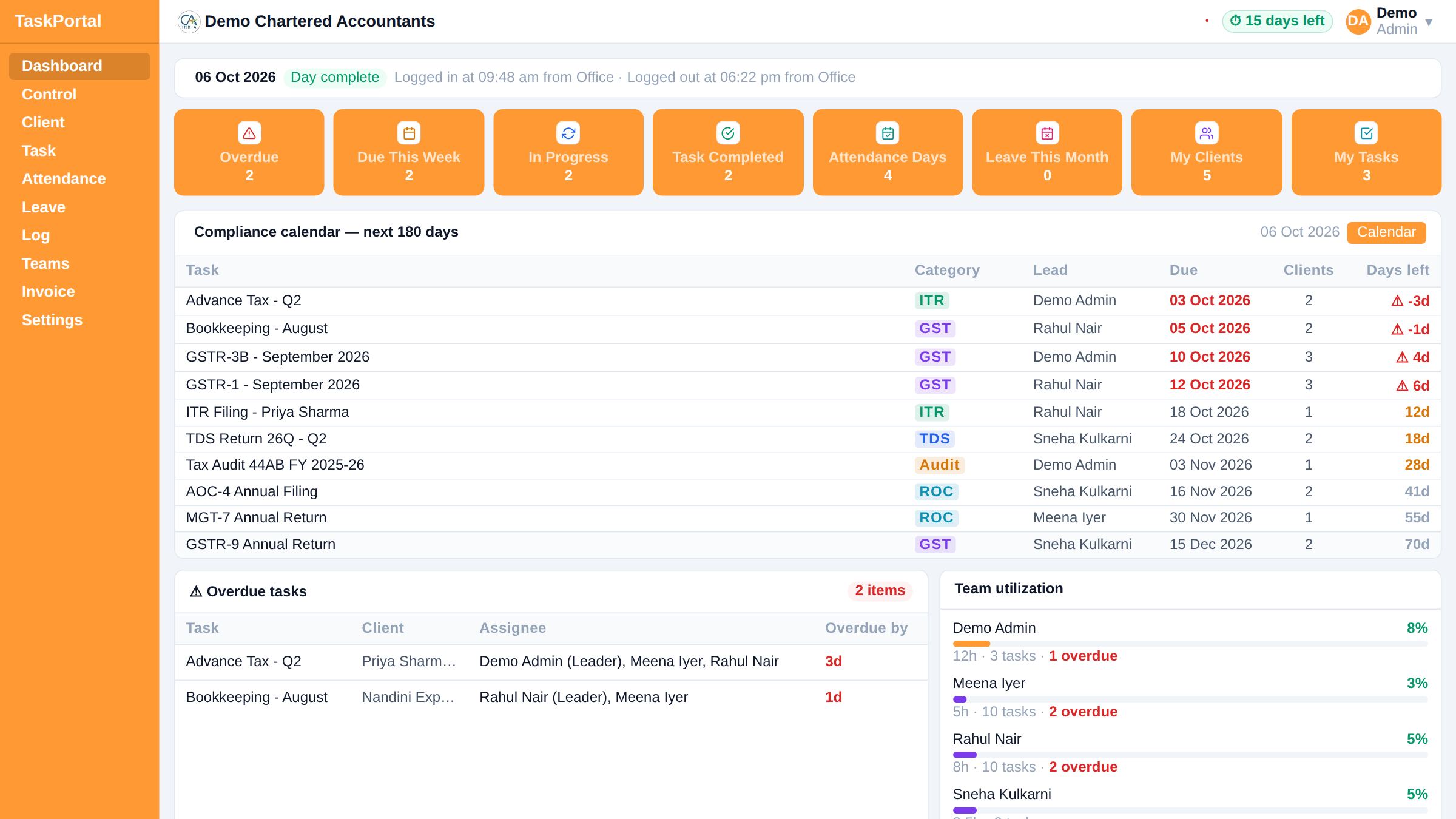This screenshot has width=1456, height=819.
Task: Go to Teams in the sidebar
Action: click(x=79, y=264)
